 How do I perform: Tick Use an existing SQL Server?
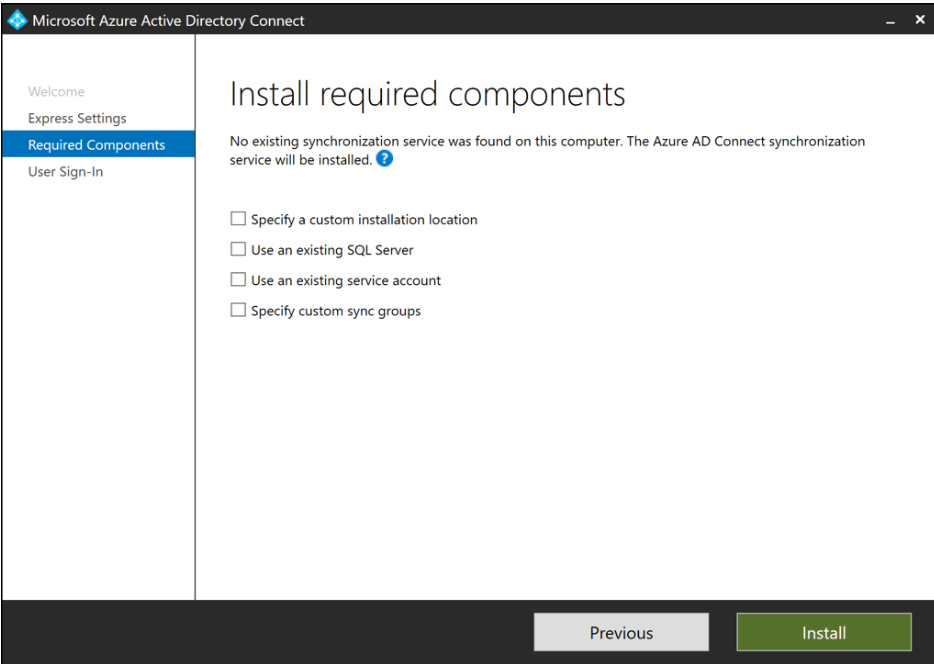(238, 250)
